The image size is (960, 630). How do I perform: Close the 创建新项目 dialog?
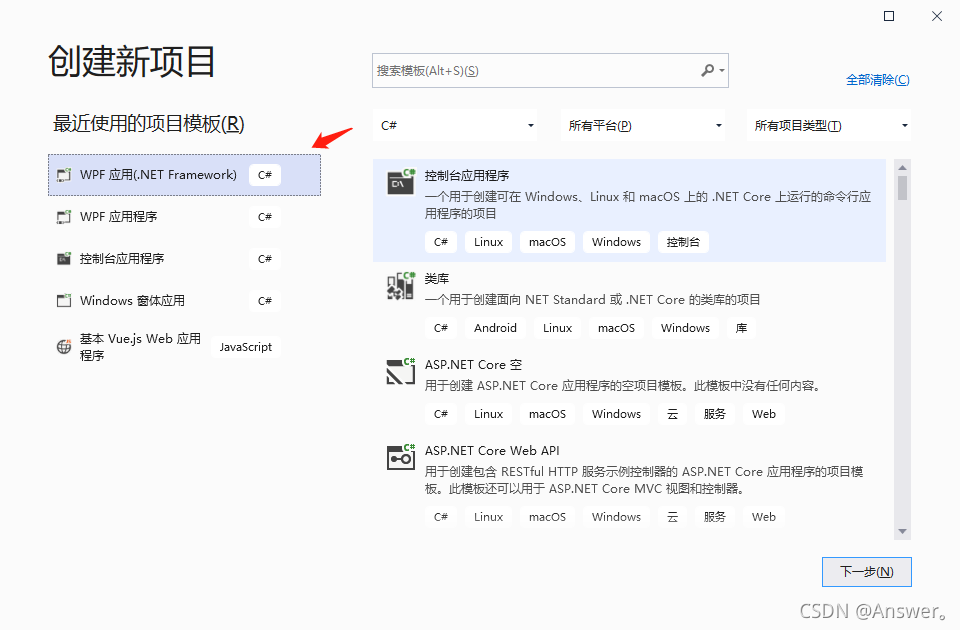point(937,16)
